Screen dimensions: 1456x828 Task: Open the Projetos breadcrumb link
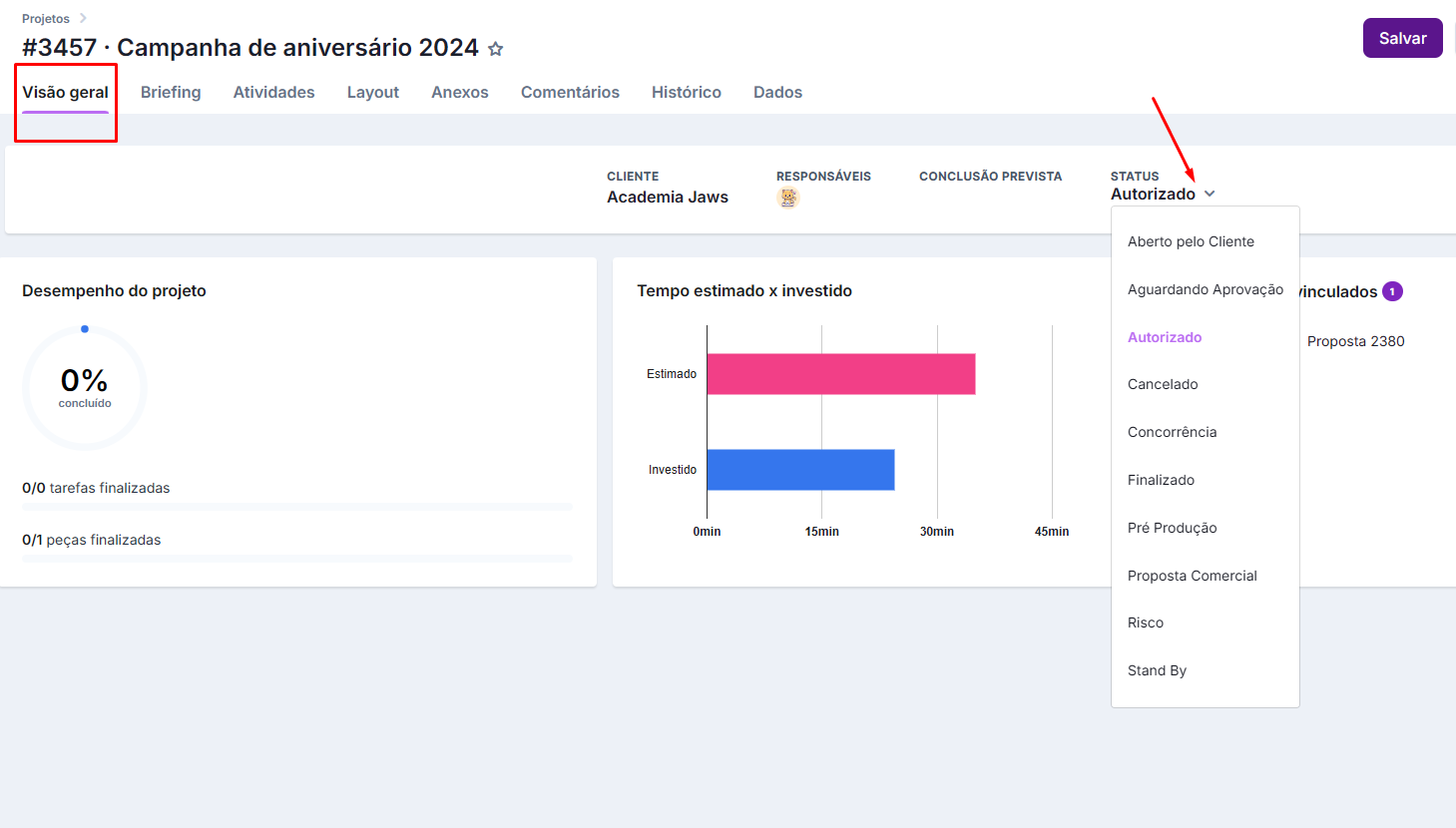[46, 19]
